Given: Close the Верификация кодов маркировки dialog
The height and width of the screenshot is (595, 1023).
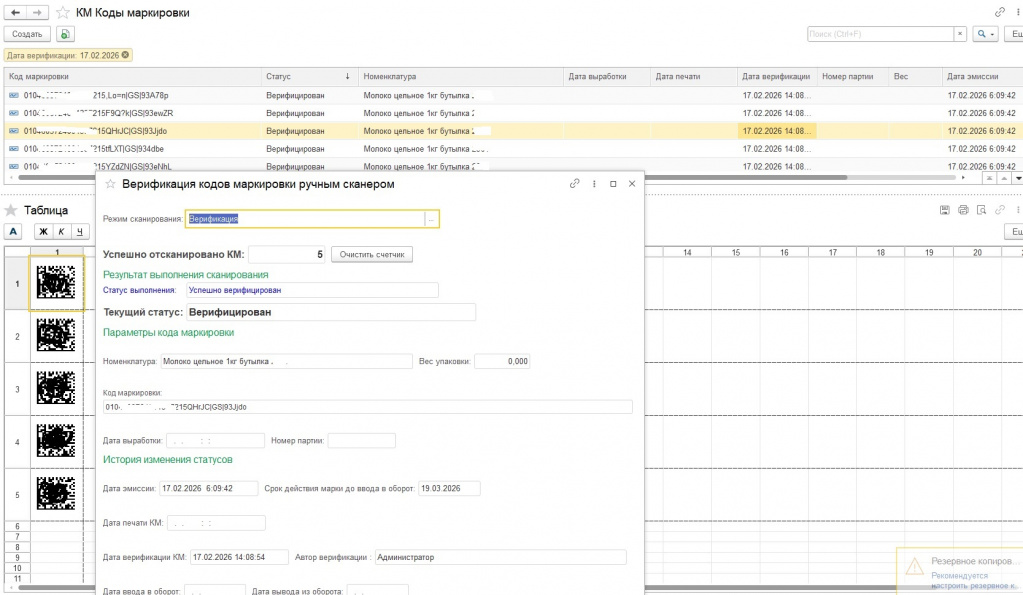Looking at the screenshot, I should (632, 184).
